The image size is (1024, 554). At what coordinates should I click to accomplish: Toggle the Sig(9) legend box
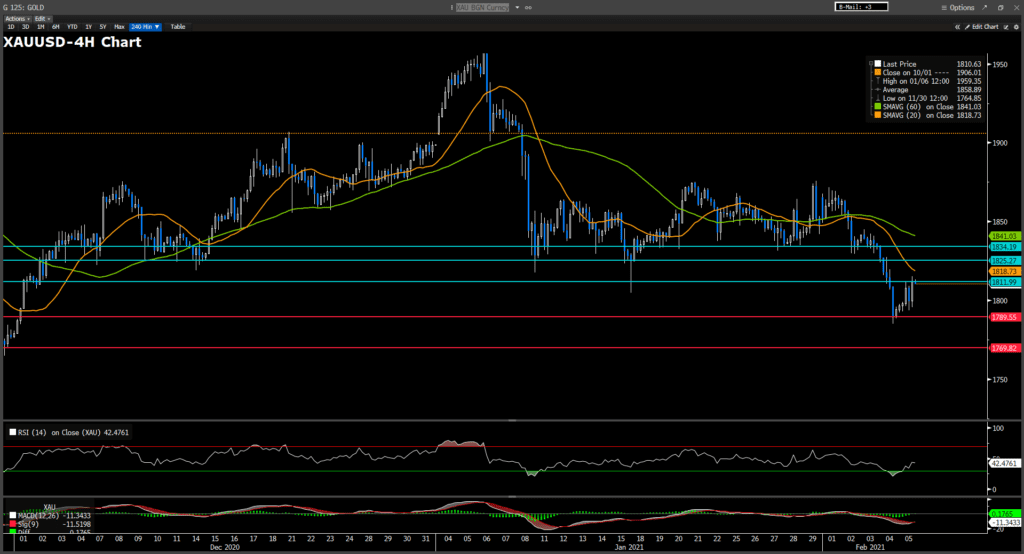pos(12,524)
